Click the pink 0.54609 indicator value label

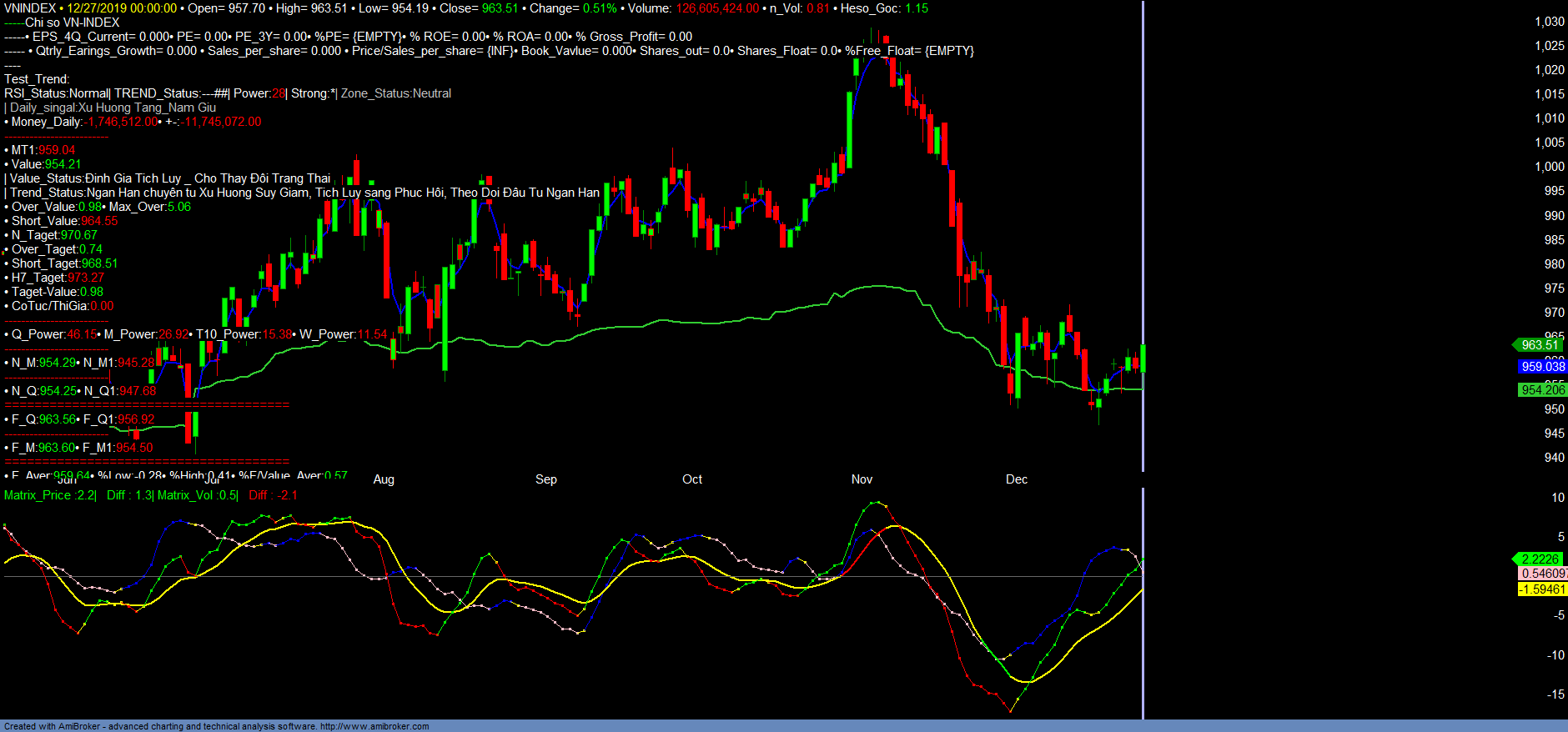pyautogui.click(x=1542, y=574)
